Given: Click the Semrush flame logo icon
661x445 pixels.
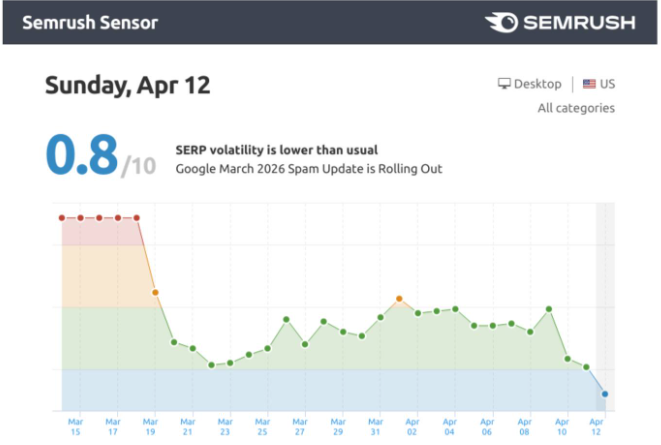Looking at the screenshot, I should pos(501,22).
